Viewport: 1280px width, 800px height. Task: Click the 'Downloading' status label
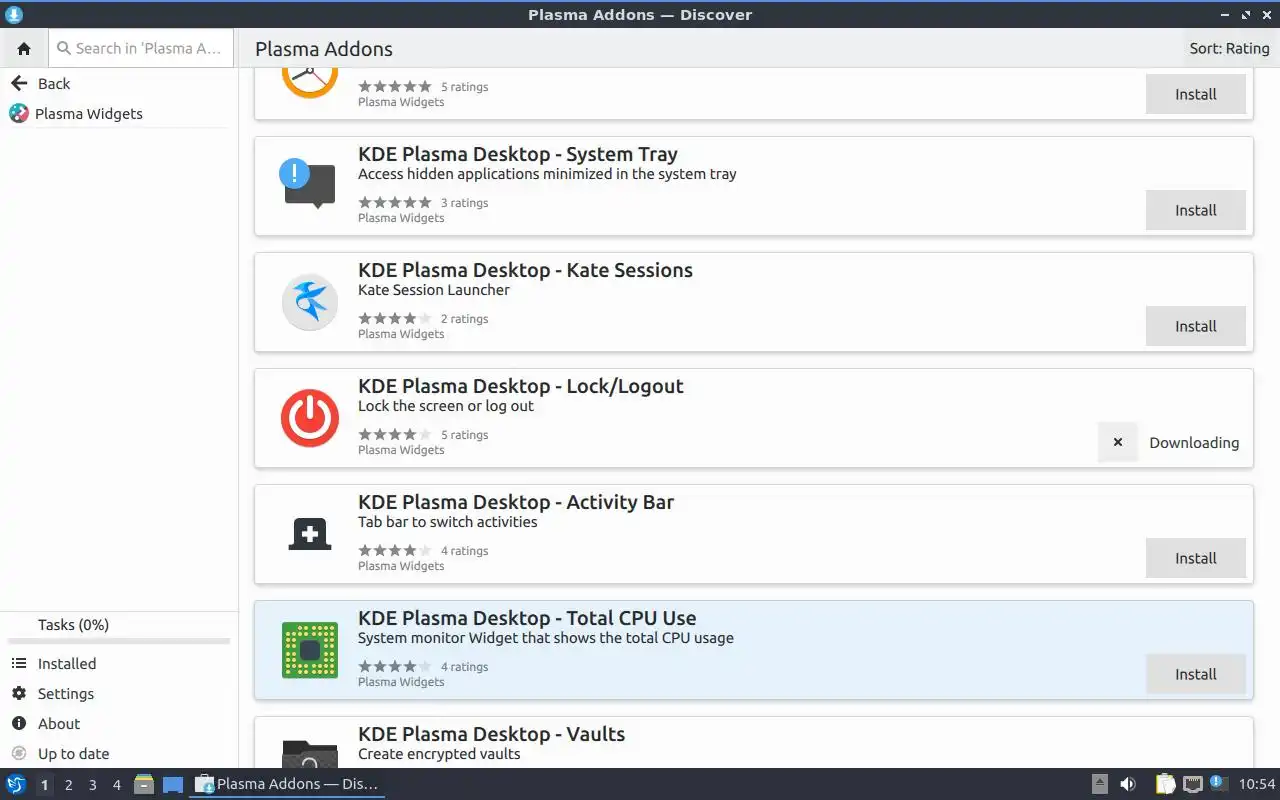tap(1194, 443)
